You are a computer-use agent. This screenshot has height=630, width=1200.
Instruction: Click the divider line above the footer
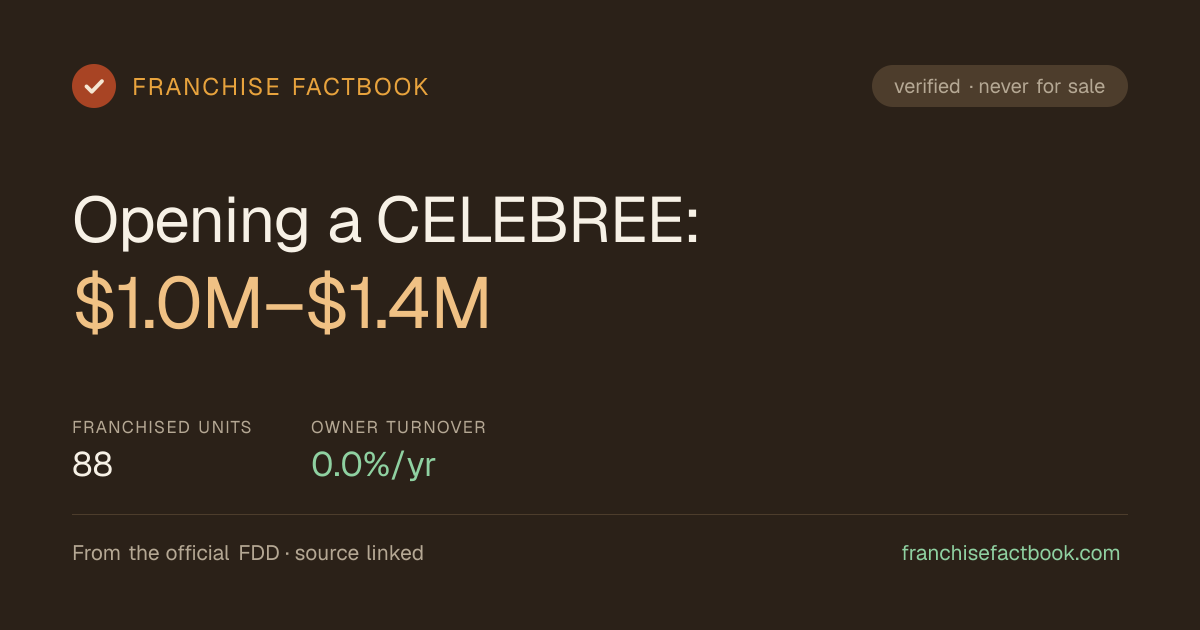coord(600,514)
